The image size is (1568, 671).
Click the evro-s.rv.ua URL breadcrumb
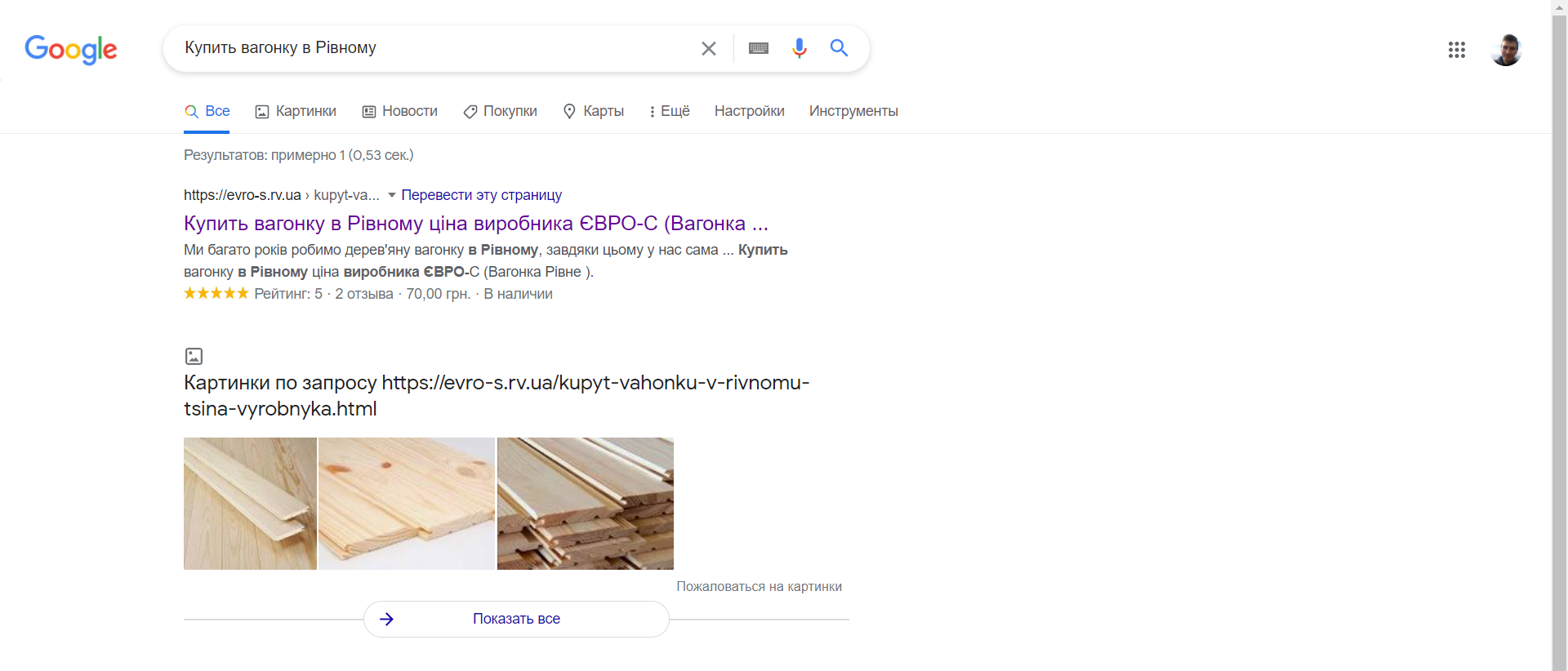(x=282, y=195)
